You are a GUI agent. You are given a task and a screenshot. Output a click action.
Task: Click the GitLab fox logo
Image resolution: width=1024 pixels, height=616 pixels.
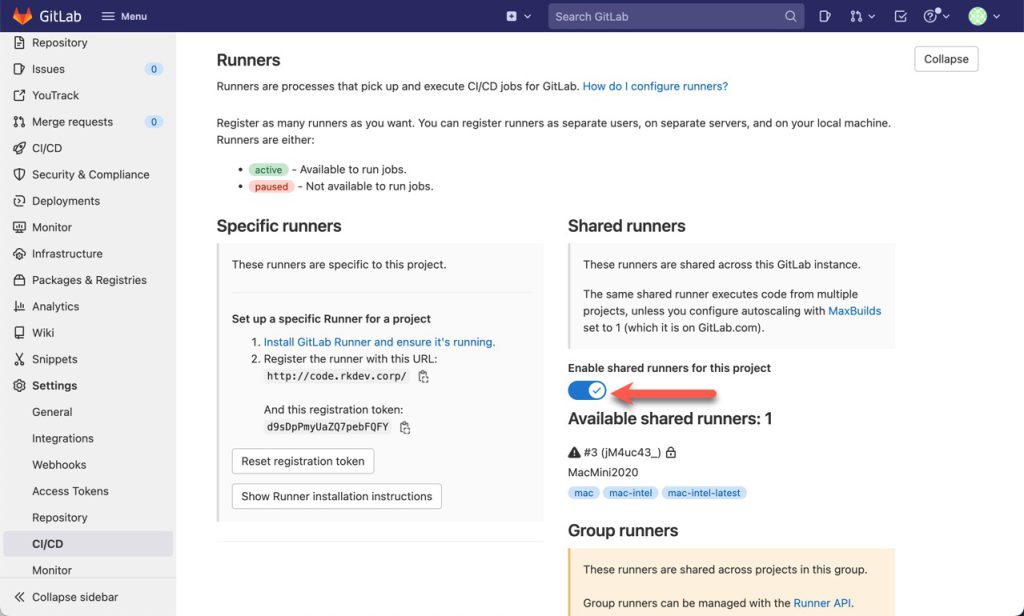tap(22, 16)
